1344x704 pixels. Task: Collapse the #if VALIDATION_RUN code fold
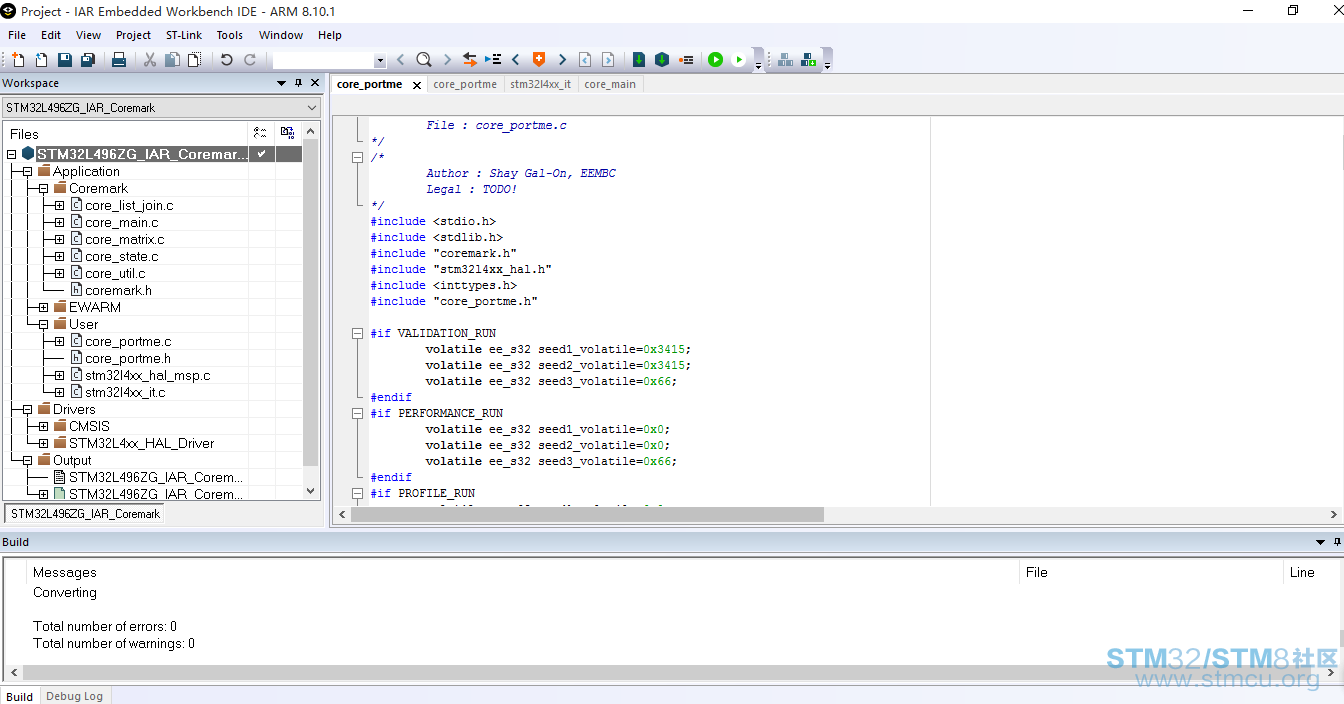358,333
